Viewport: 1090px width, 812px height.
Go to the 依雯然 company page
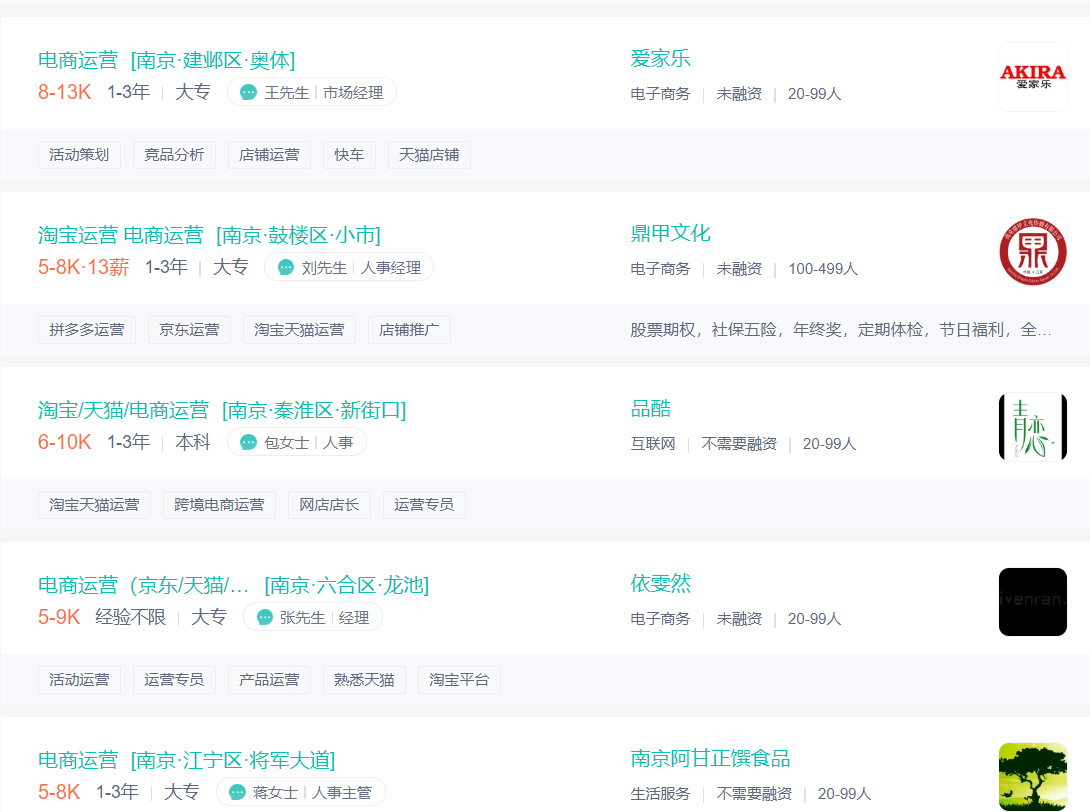point(660,584)
